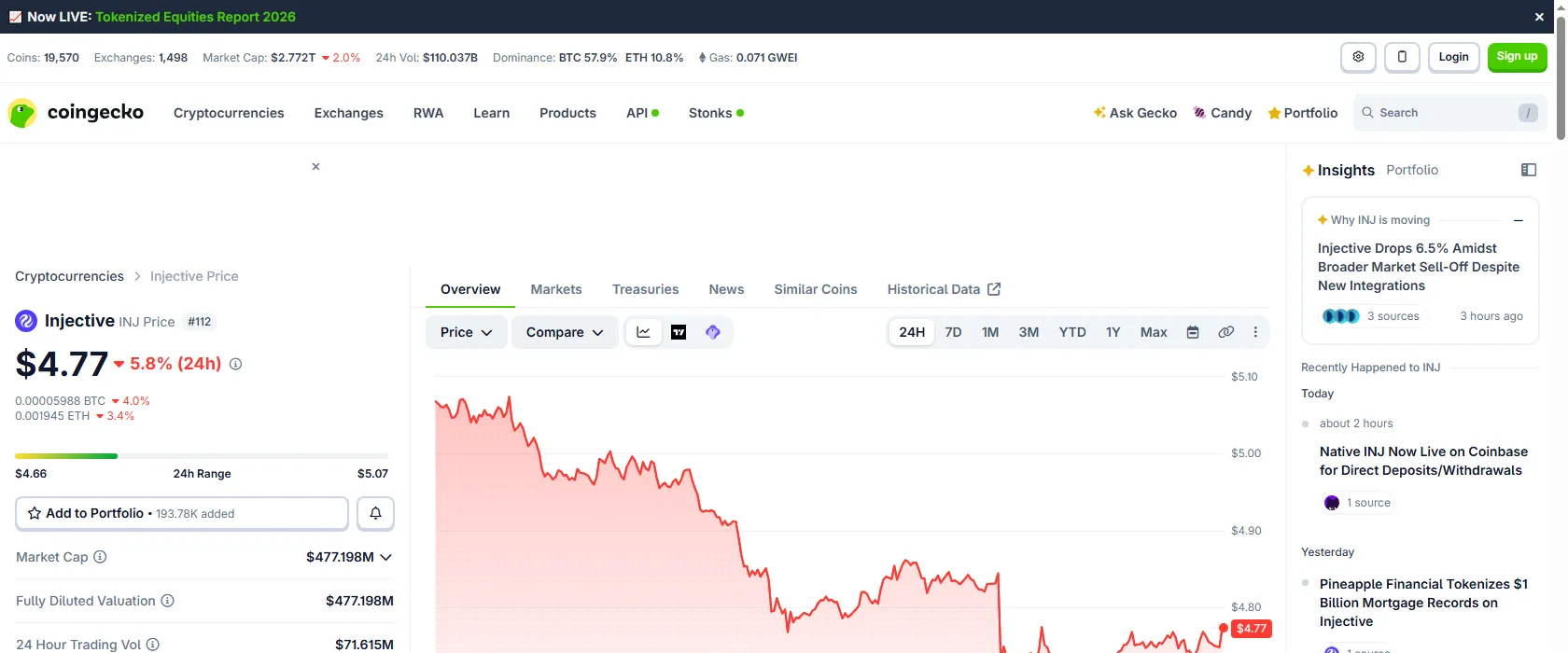Click the 24h Range progress bar
Image resolution: width=1568 pixels, height=653 pixels.
tap(202, 456)
